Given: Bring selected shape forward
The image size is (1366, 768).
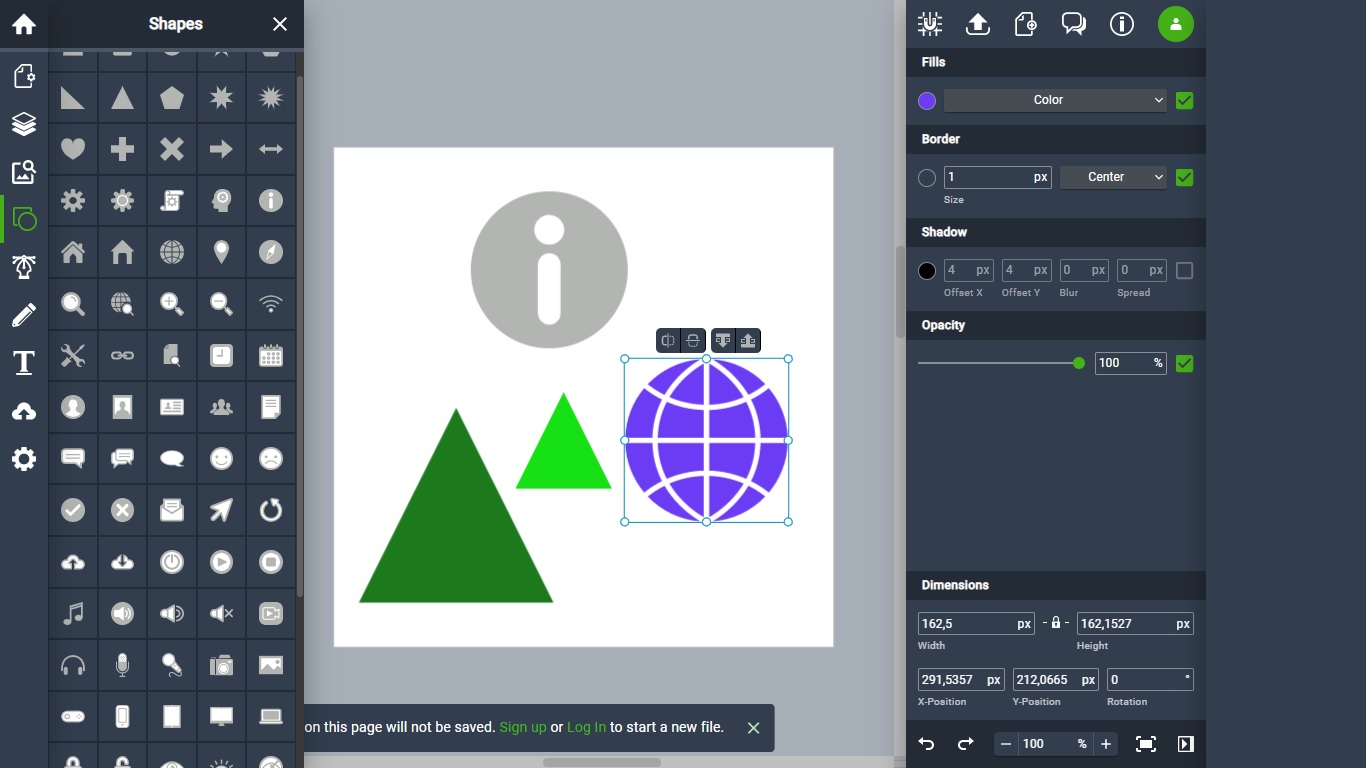Looking at the screenshot, I should pyautogui.click(x=748, y=341).
